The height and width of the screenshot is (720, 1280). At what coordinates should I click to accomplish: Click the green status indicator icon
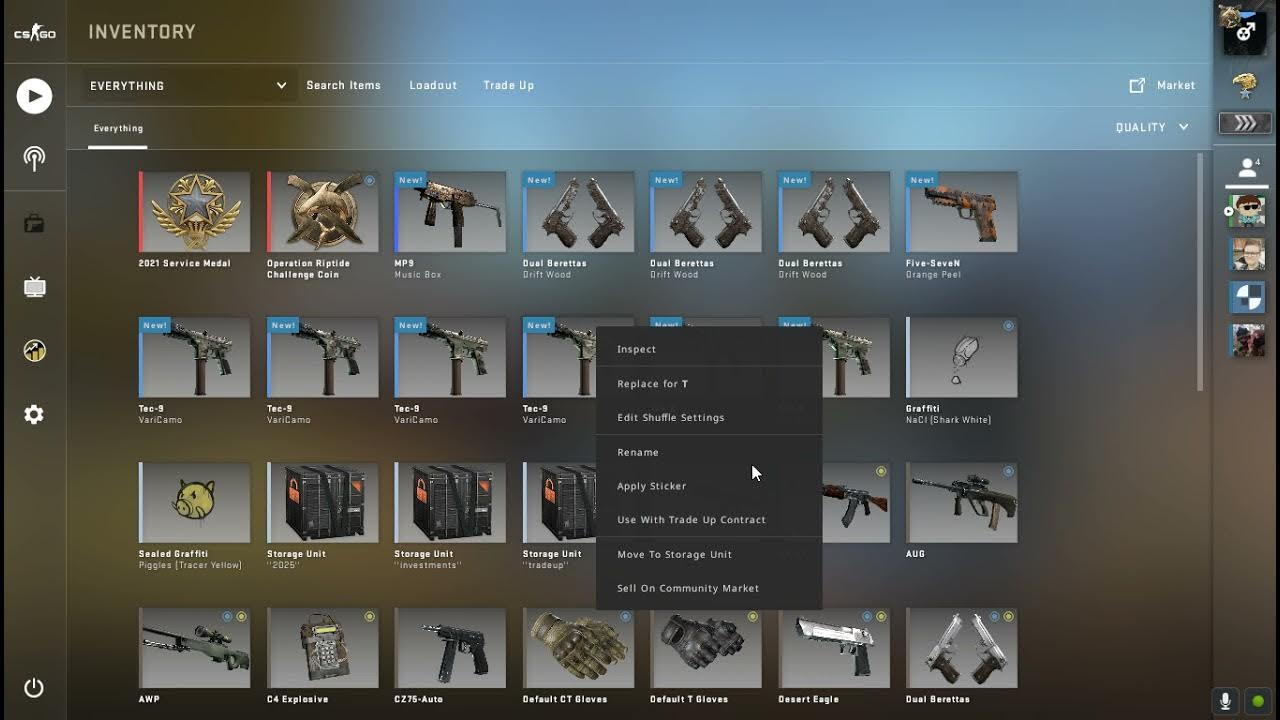(x=1258, y=701)
